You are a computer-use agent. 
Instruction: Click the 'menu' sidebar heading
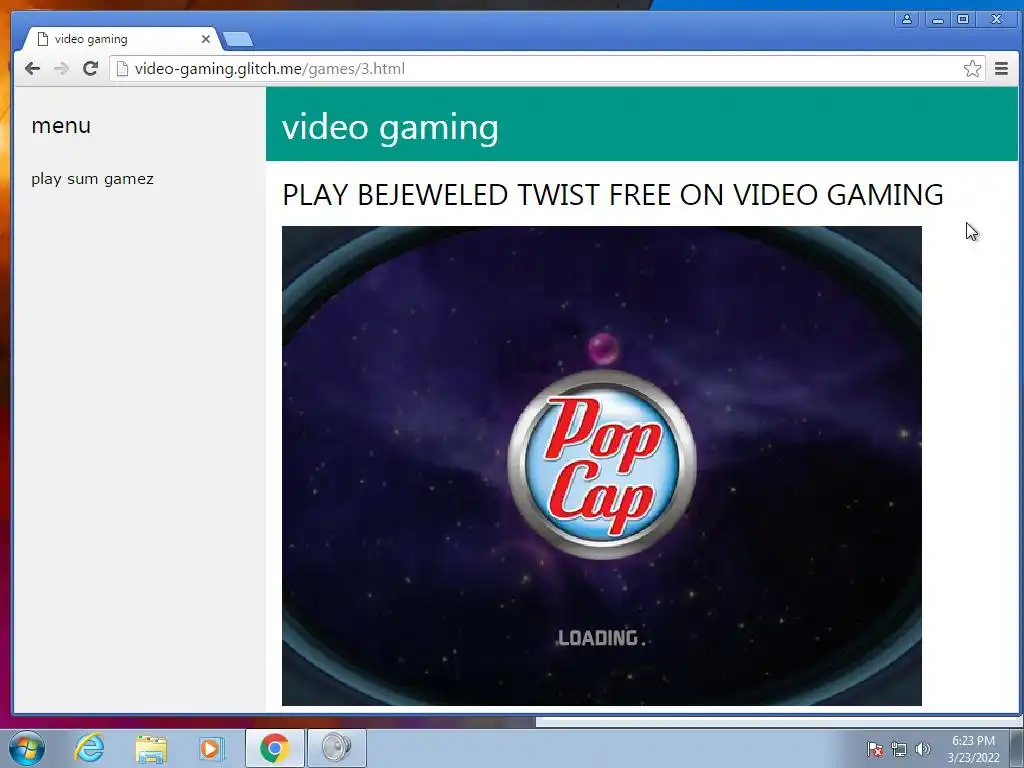coord(61,125)
